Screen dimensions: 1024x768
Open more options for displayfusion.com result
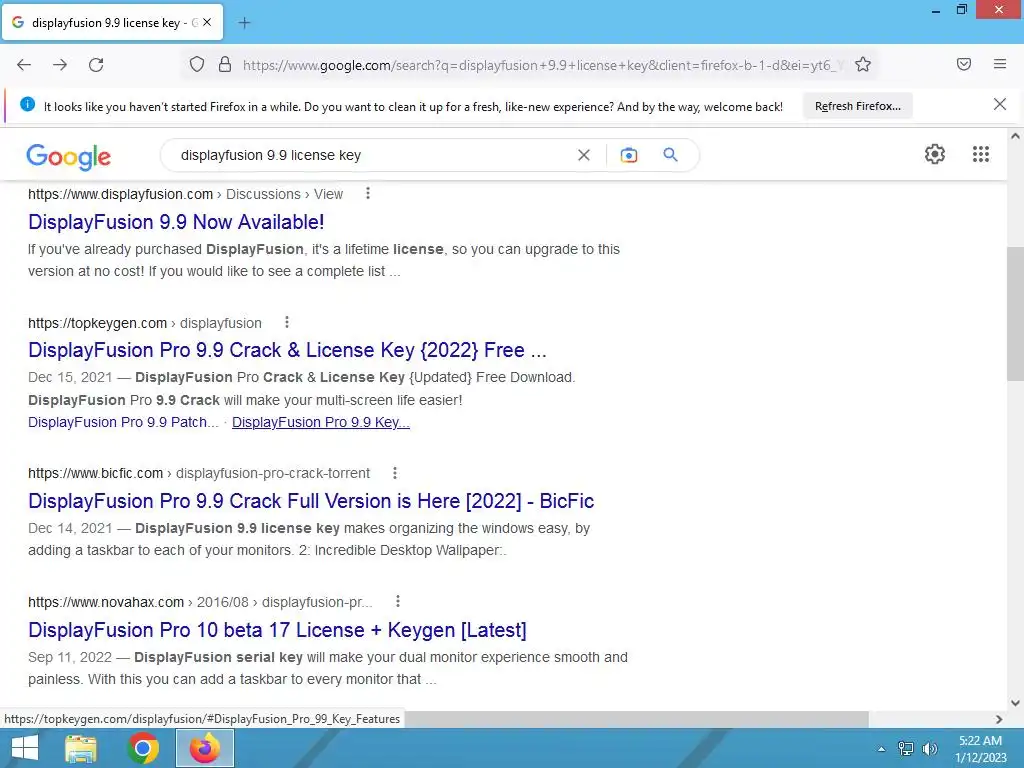click(368, 193)
